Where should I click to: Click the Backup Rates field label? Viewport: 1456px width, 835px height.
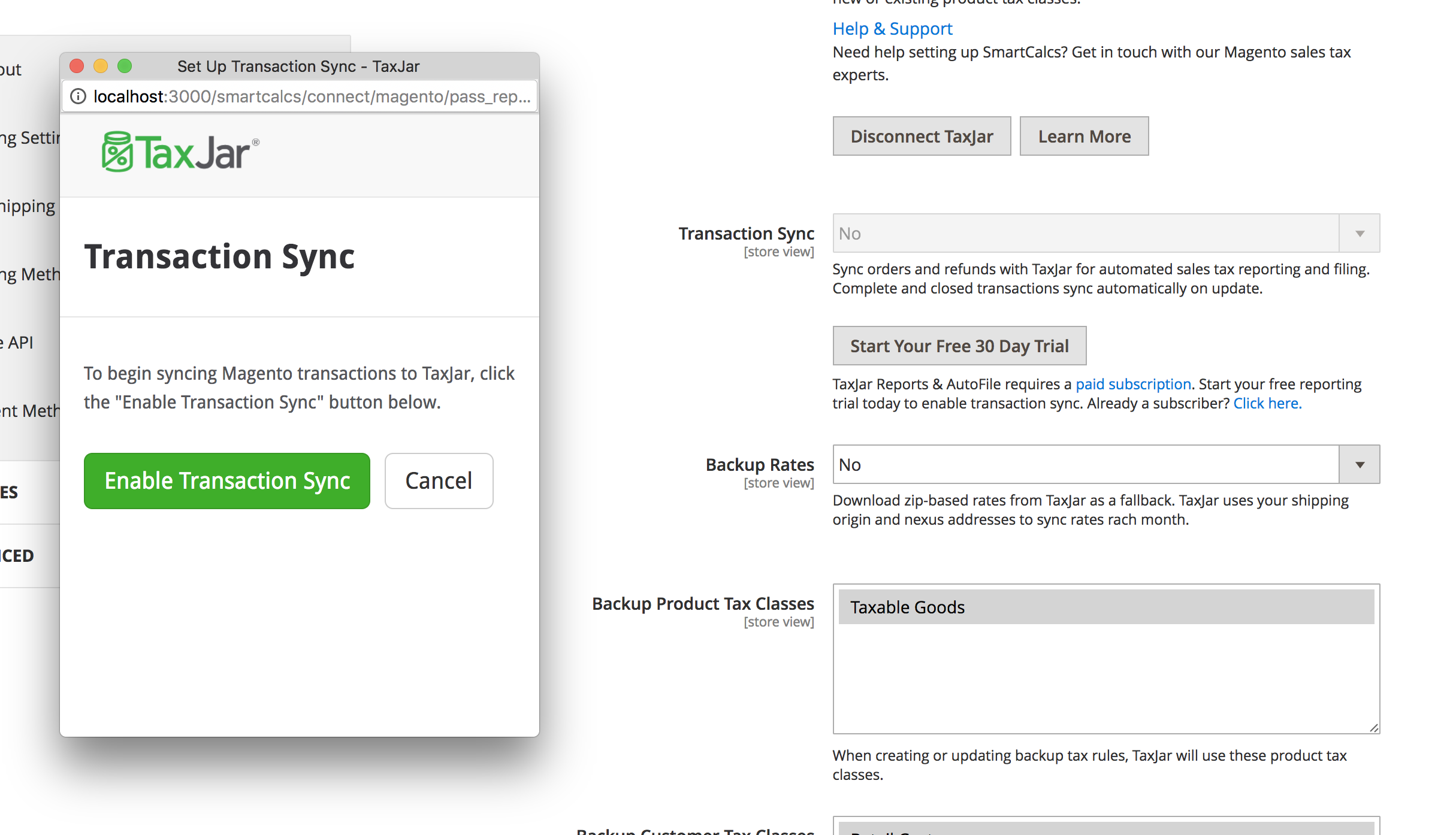point(760,464)
